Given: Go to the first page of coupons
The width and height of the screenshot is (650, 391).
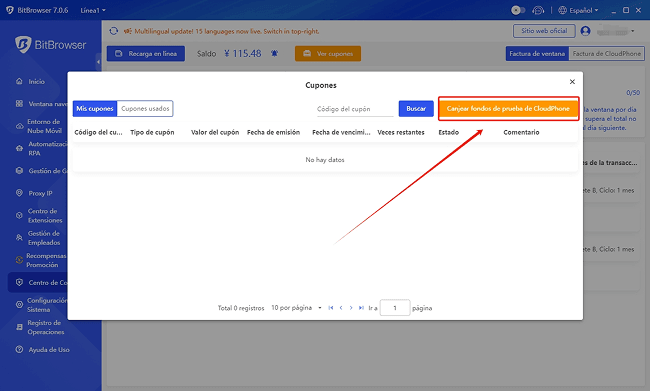Looking at the screenshot, I should (x=331, y=308).
